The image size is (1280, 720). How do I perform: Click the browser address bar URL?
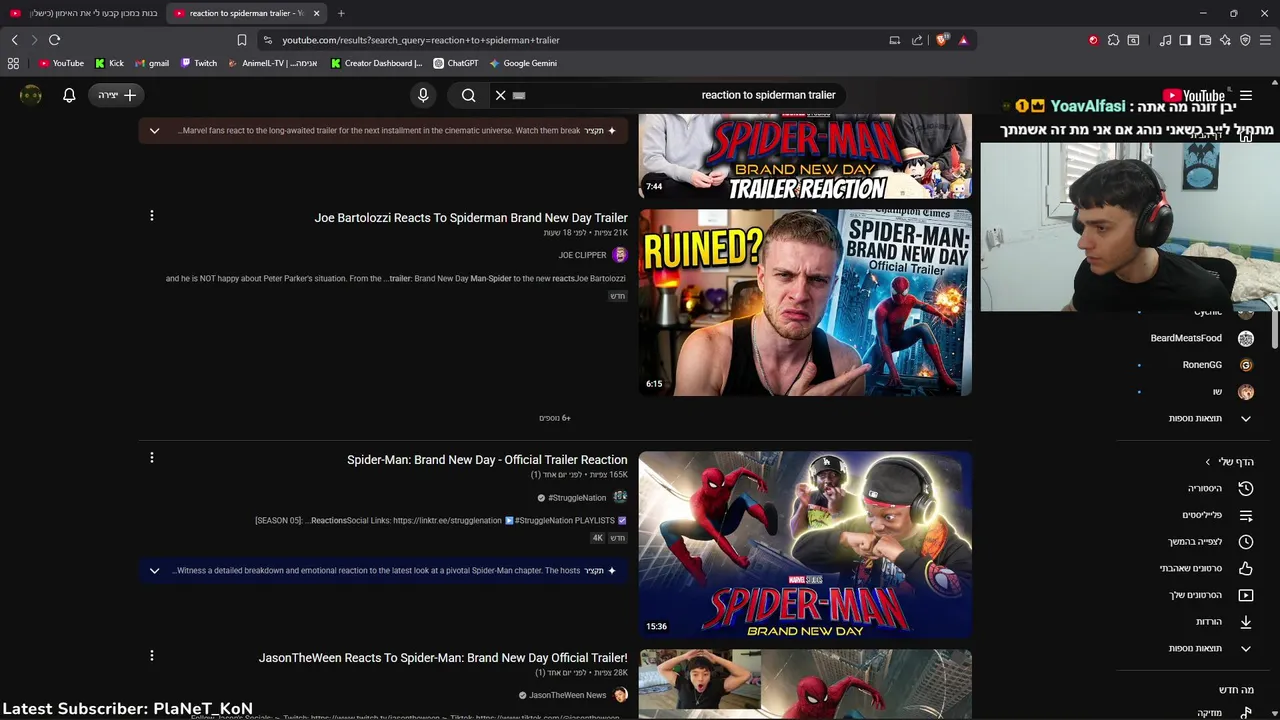coord(420,40)
